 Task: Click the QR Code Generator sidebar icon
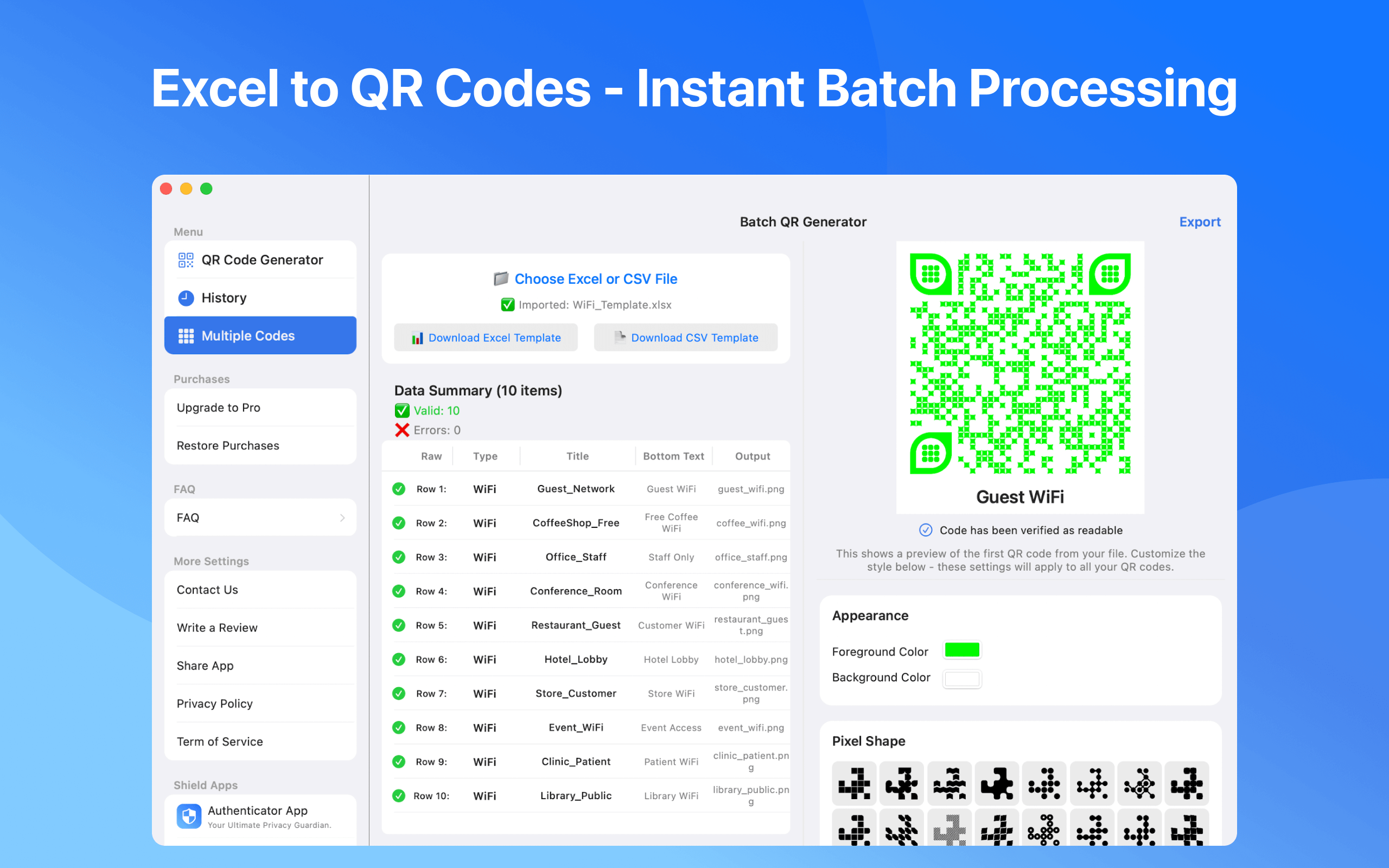tap(186, 259)
